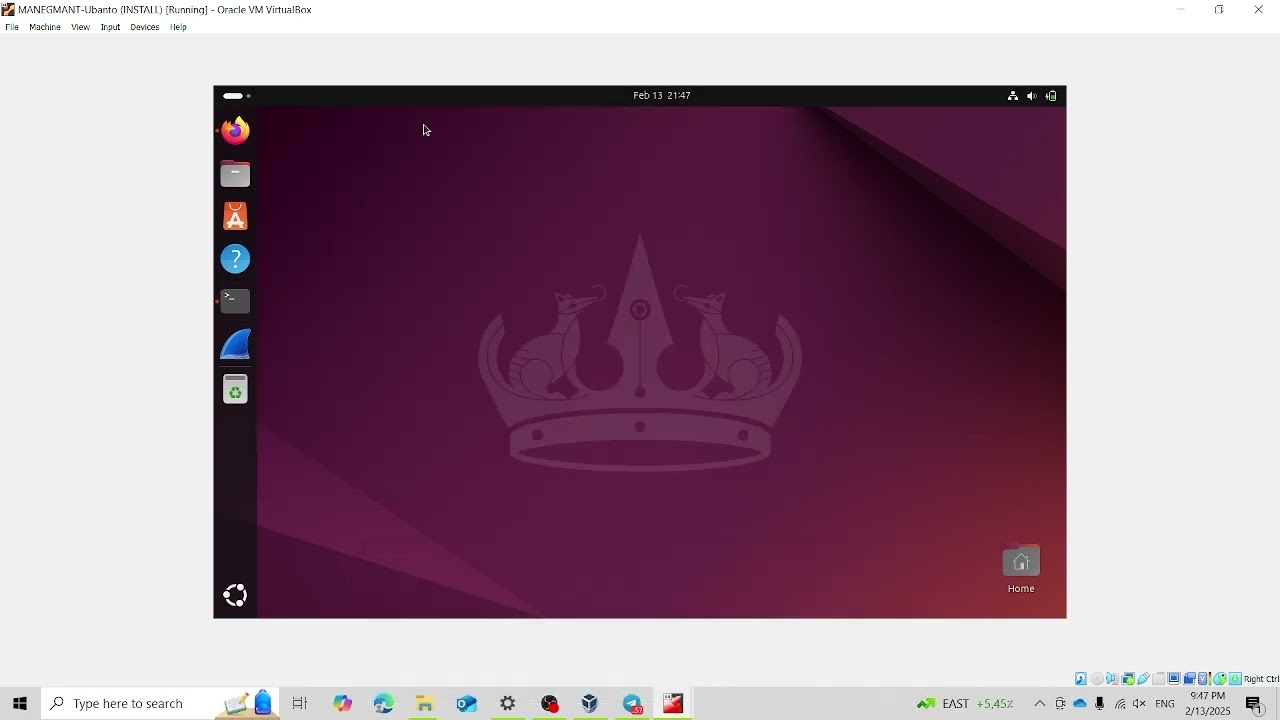Open Outlook from the taskbar
Image resolution: width=1280 pixels, height=720 pixels.
(467, 704)
